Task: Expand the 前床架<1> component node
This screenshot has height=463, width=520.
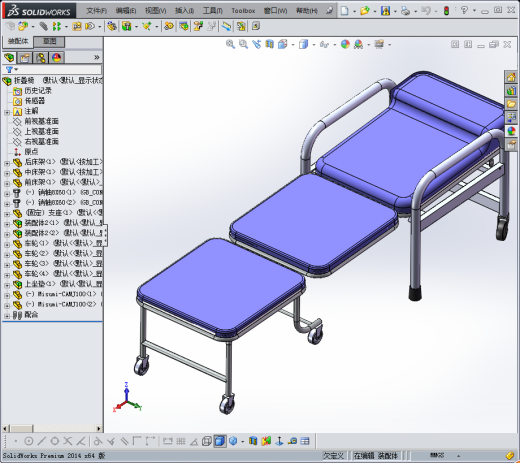Action: 7,183
